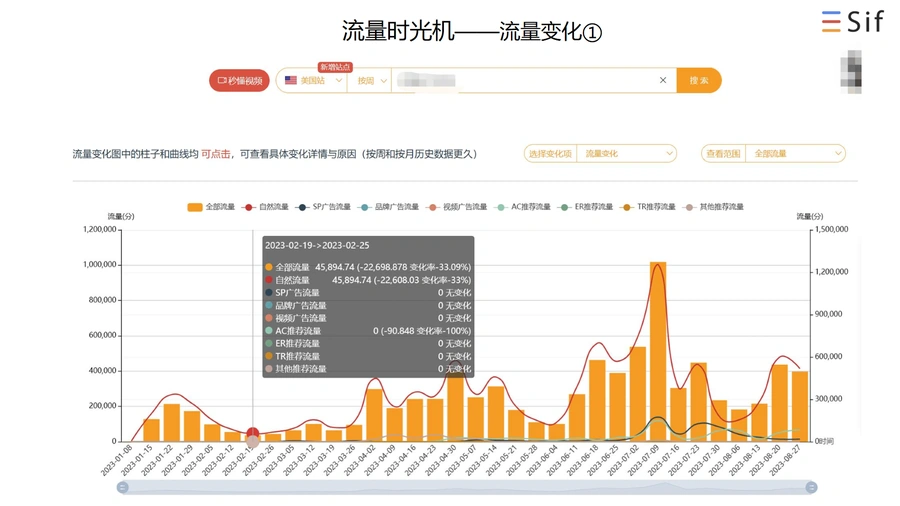Screen dimensions: 900x506
Task: Open the 全部流量 view range dropdown
Action: (x=795, y=154)
